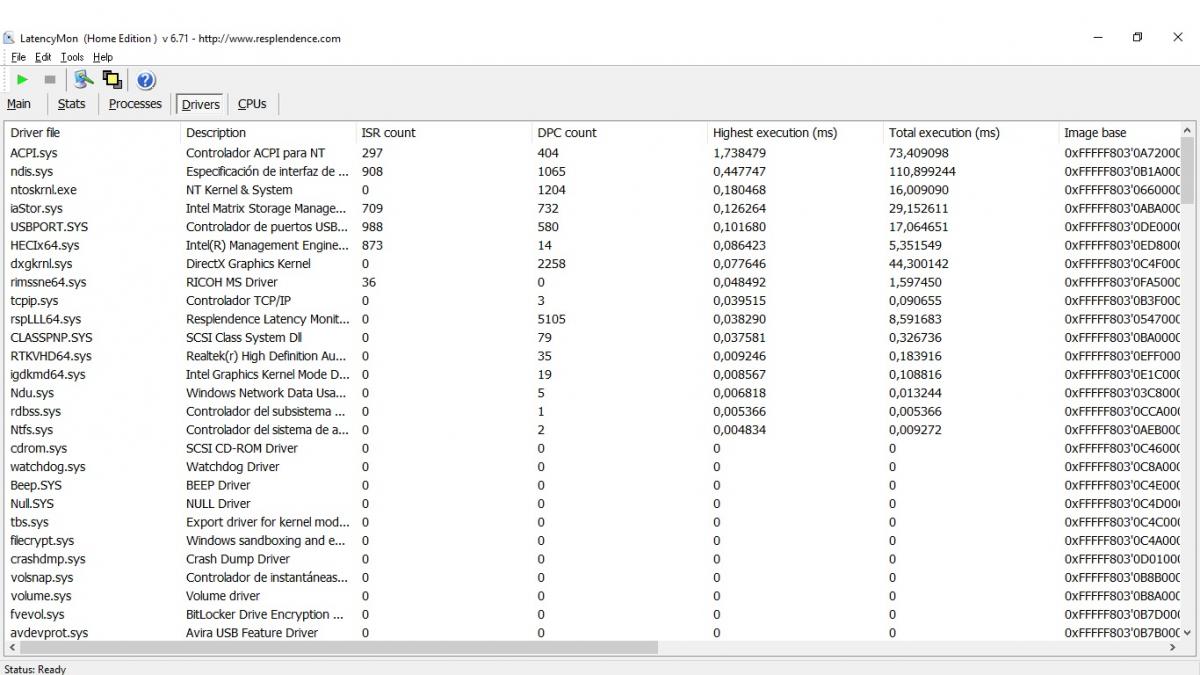This screenshot has height=675, width=1200.
Task: Click the Status: Ready status bar text
Action: [x=35, y=669]
